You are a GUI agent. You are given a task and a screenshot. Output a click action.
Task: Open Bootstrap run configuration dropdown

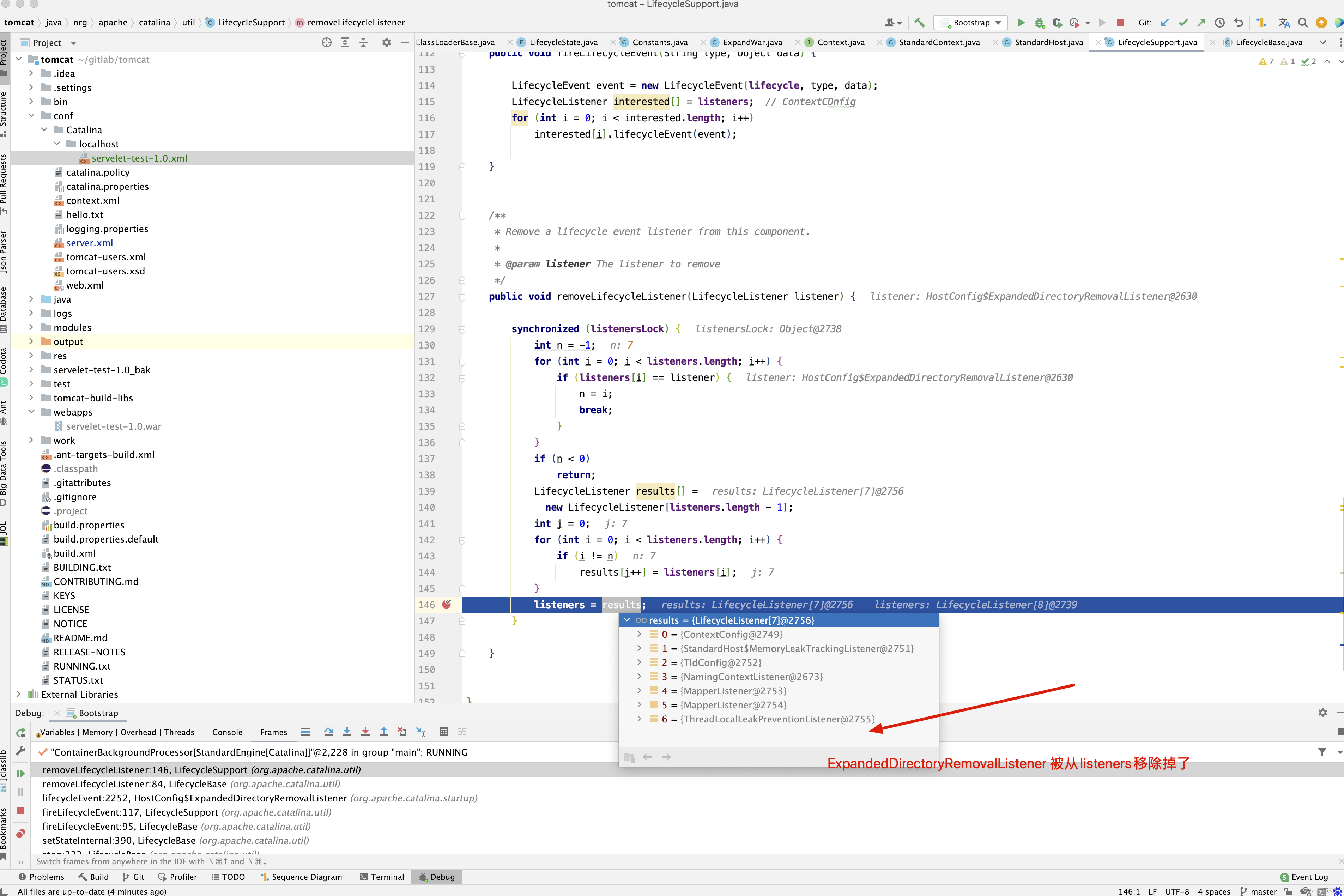click(x=970, y=23)
